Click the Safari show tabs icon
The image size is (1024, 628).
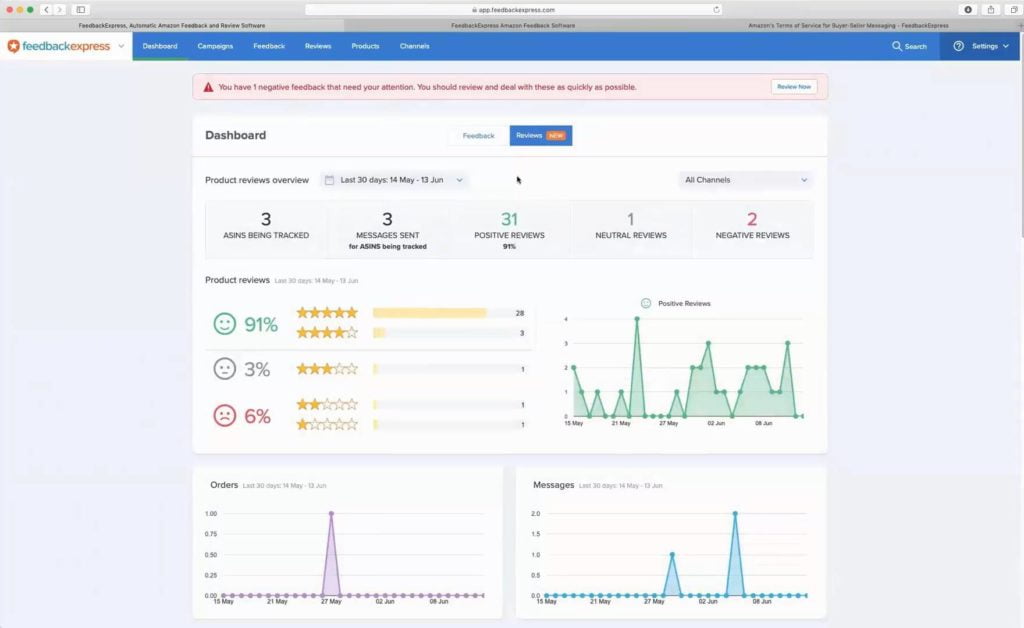pyautogui.click(x=1014, y=10)
